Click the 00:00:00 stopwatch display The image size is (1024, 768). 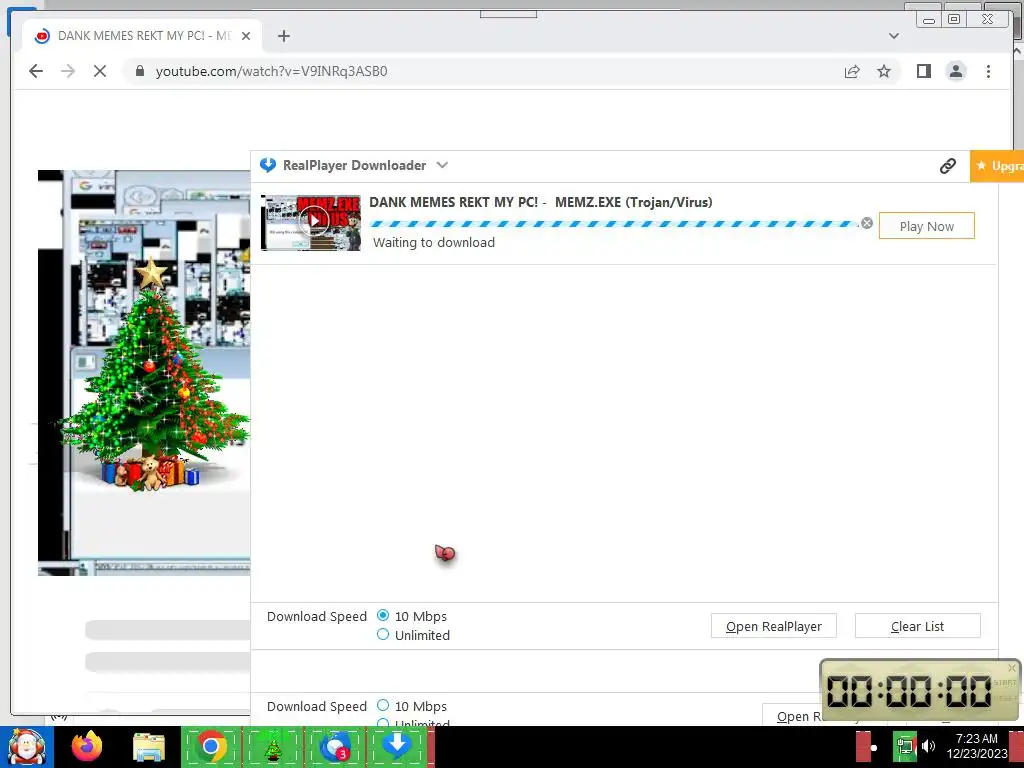(x=909, y=691)
